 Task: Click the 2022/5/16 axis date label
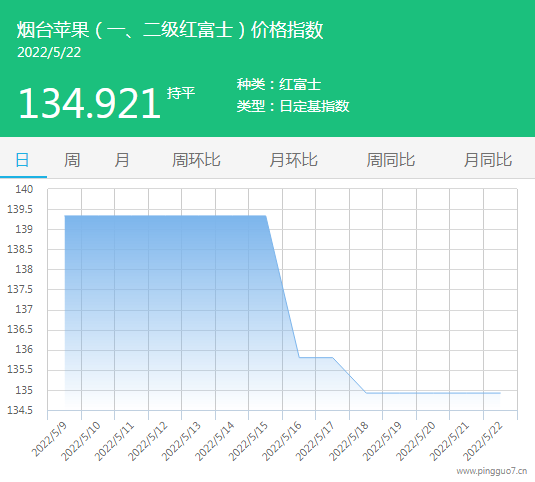tap(282, 441)
